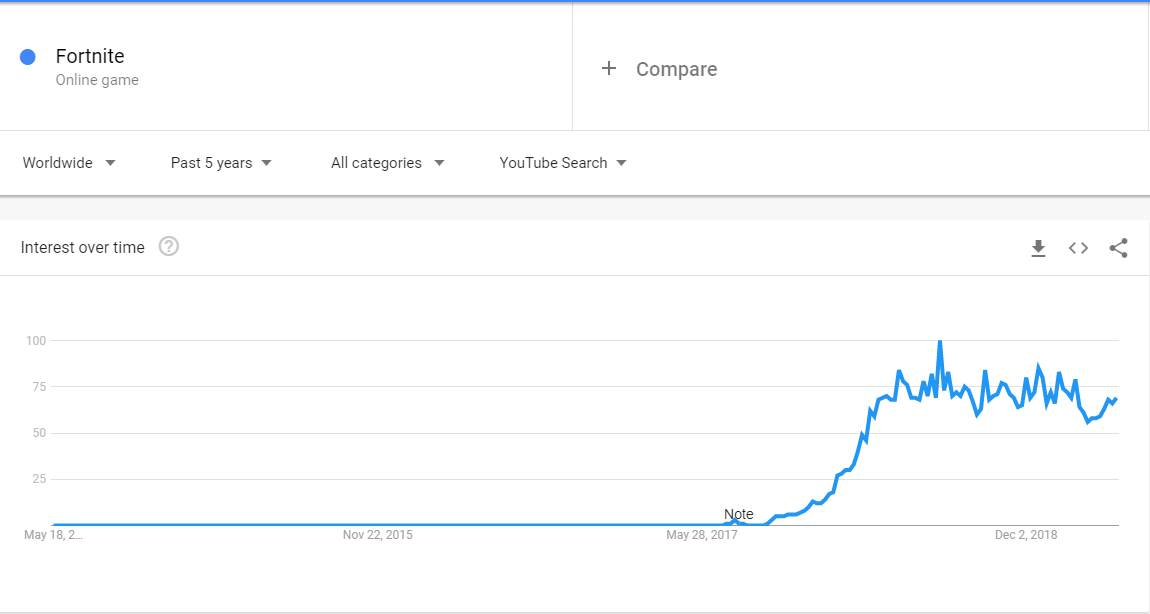Click the Online game subtitle

tap(97, 80)
